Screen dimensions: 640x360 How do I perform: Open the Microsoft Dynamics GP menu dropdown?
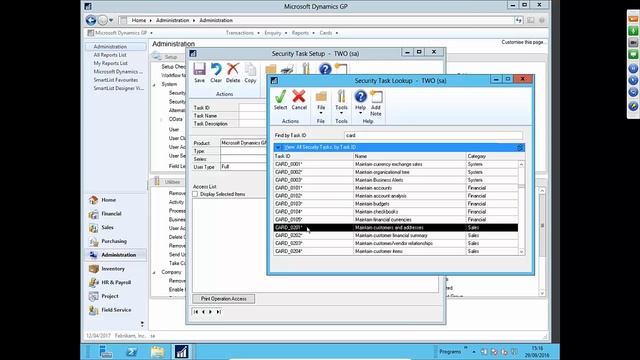tap(151, 33)
